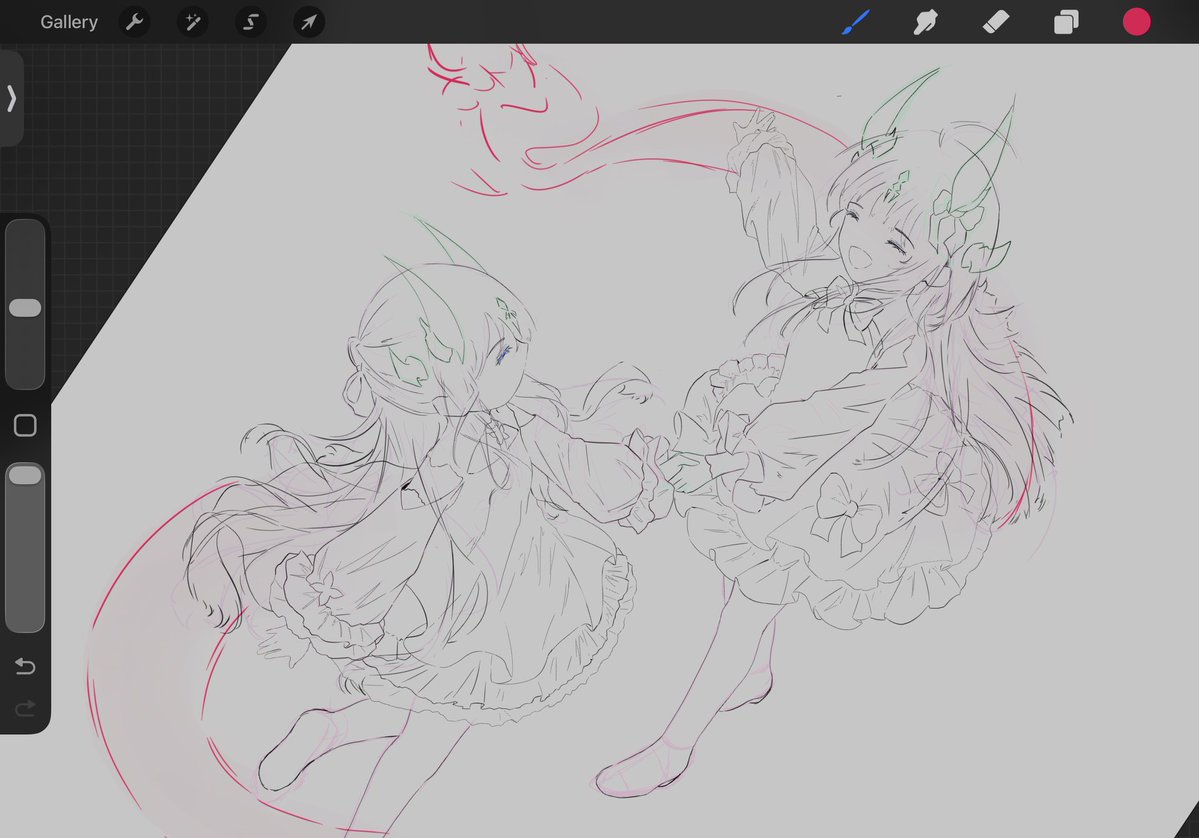Select the Eraser tool
The width and height of the screenshot is (1199, 838).
pyautogui.click(x=996, y=22)
